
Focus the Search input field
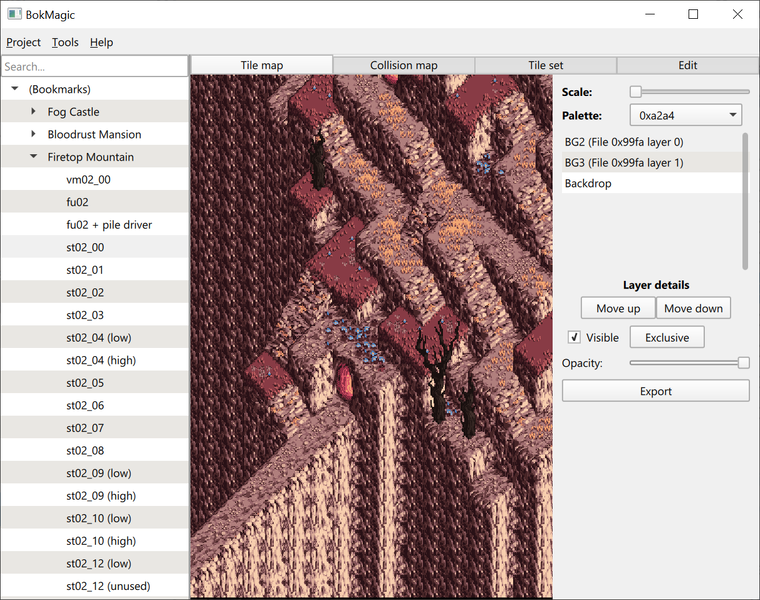(x=95, y=66)
